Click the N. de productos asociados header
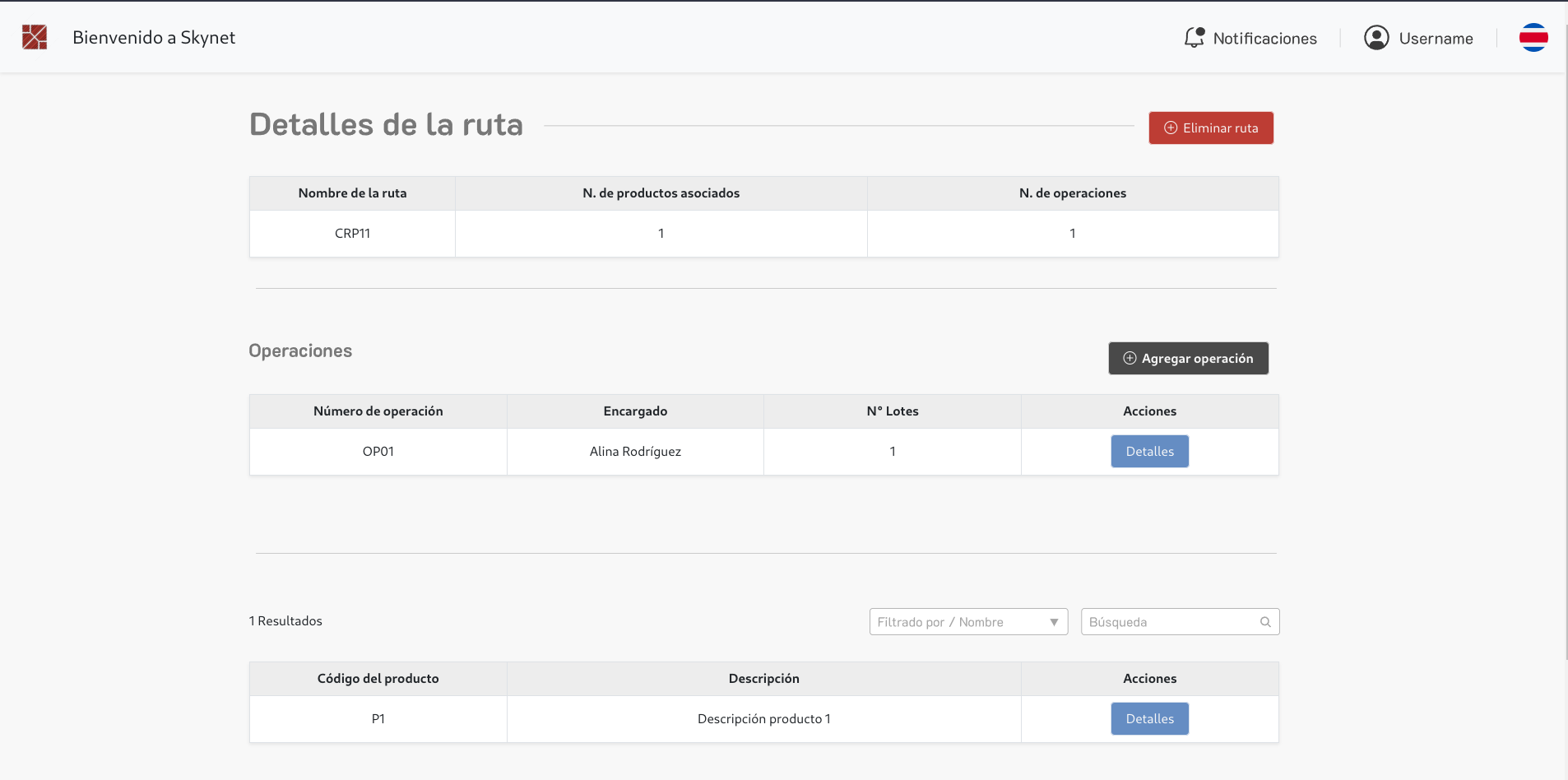This screenshot has height=780, width=1568. pyautogui.click(x=661, y=193)
